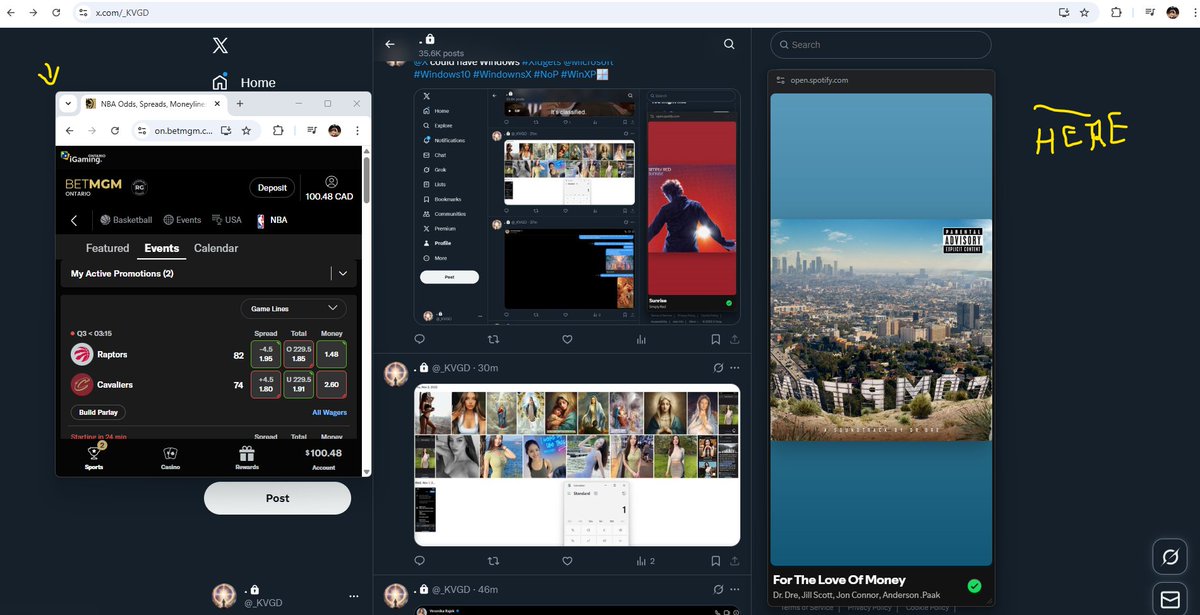View analytics of the top post
The width and height of the screenshot is (1200, 615).
tap(641, 339)
